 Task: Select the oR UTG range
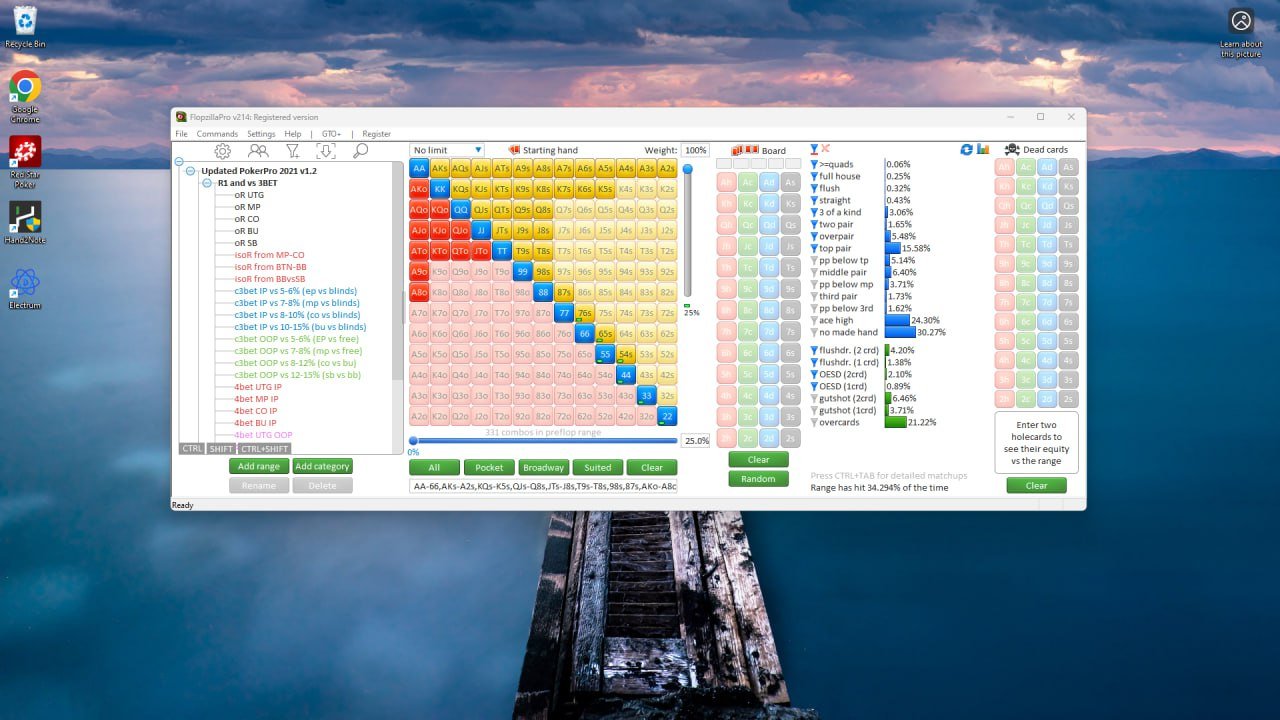[x=249, y=195]
